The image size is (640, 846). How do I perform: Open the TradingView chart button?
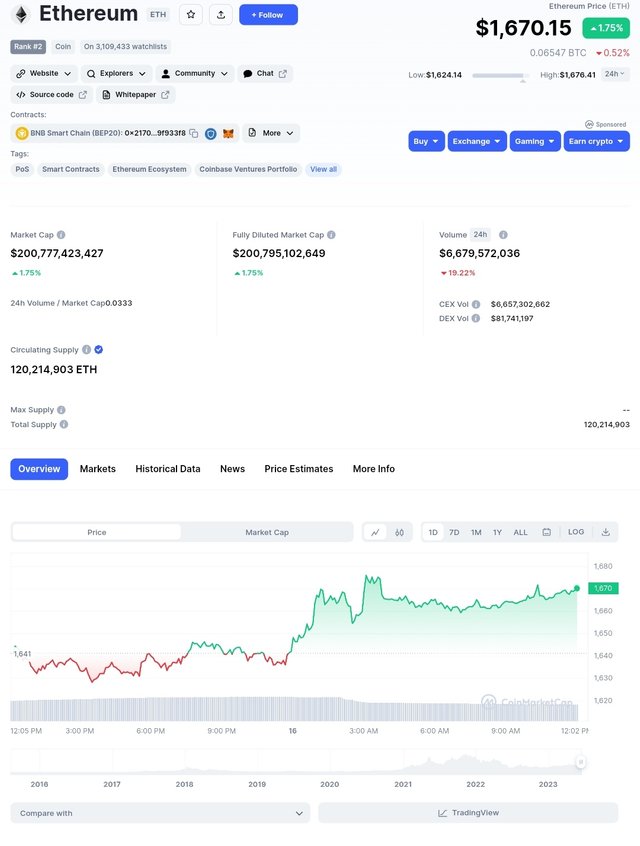coord(468,813)
